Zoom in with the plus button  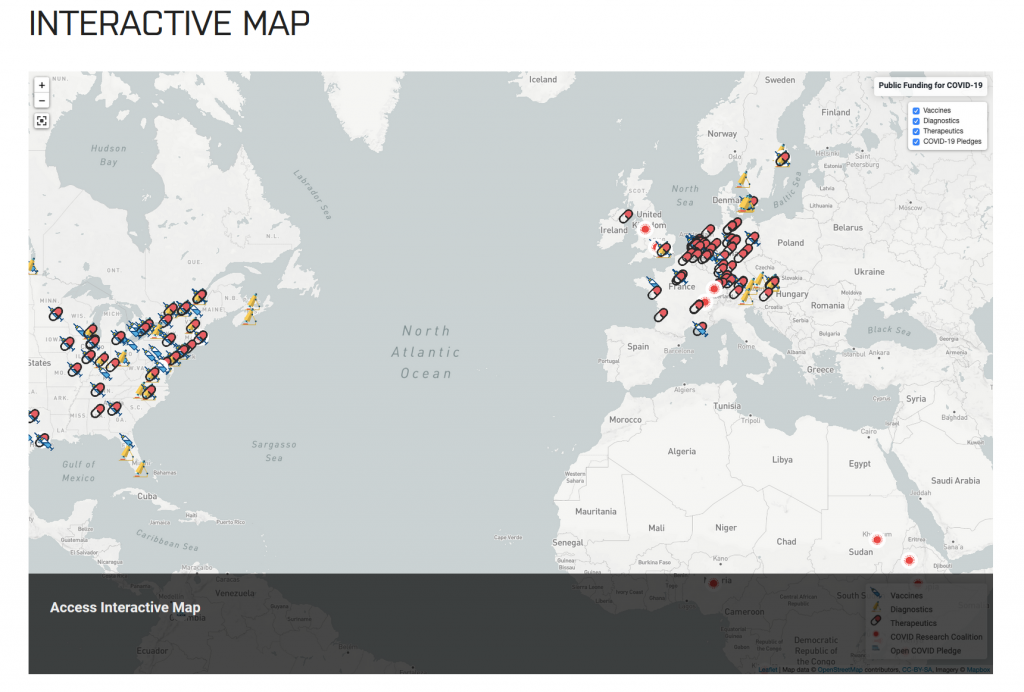(42, 85)
